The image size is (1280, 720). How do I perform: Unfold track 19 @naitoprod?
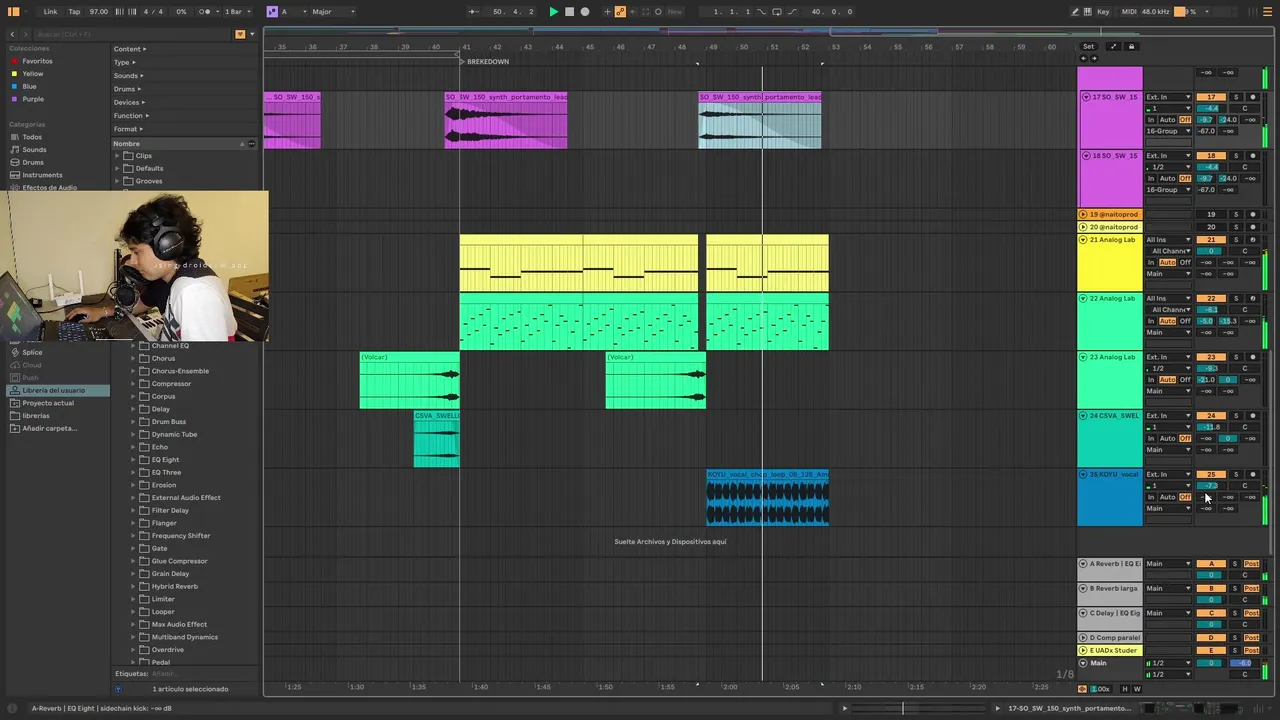click(1083, 214)
